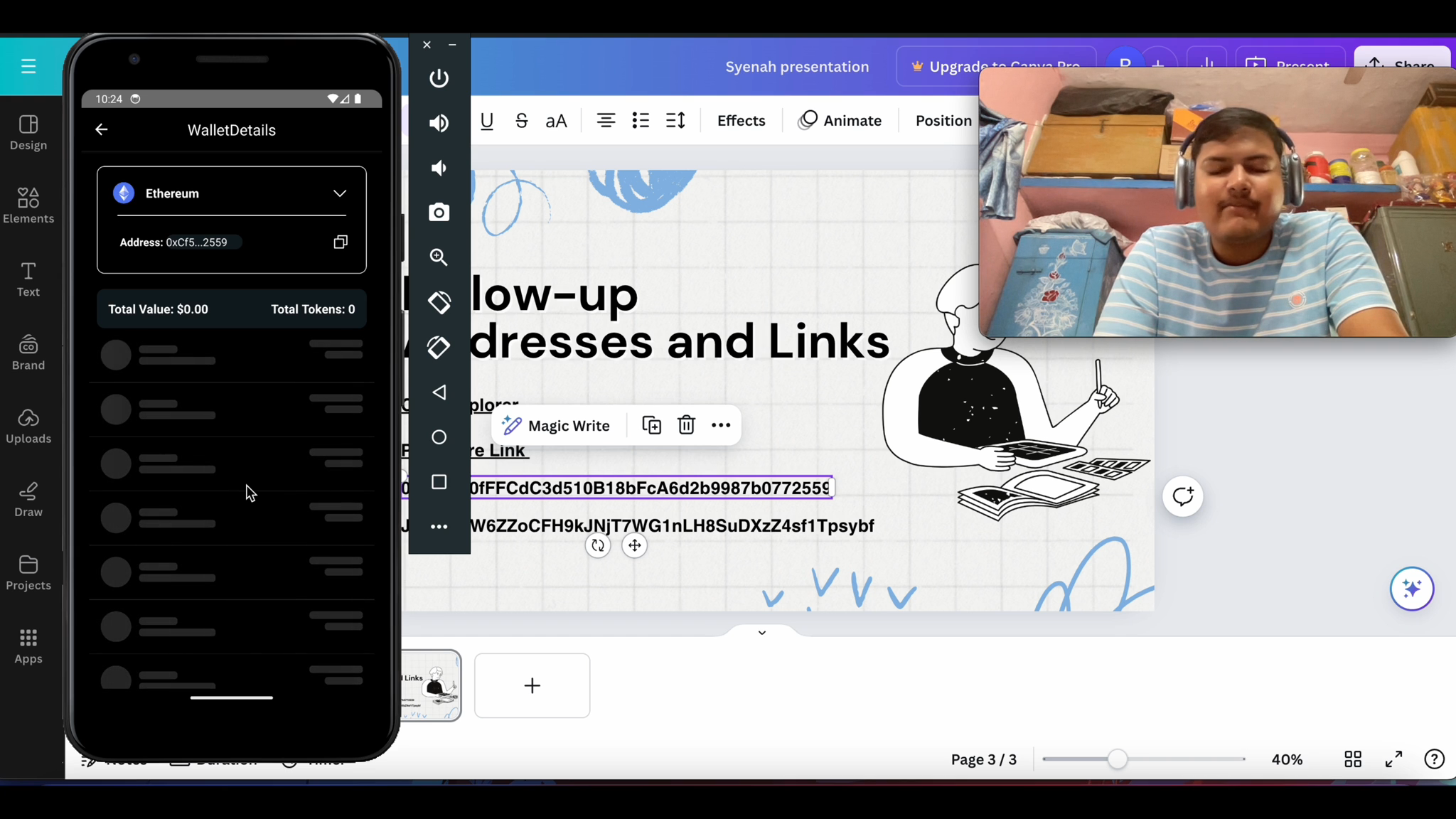
Task: Open the Uploads sidebar panel
Action: [x=28, y=427]
